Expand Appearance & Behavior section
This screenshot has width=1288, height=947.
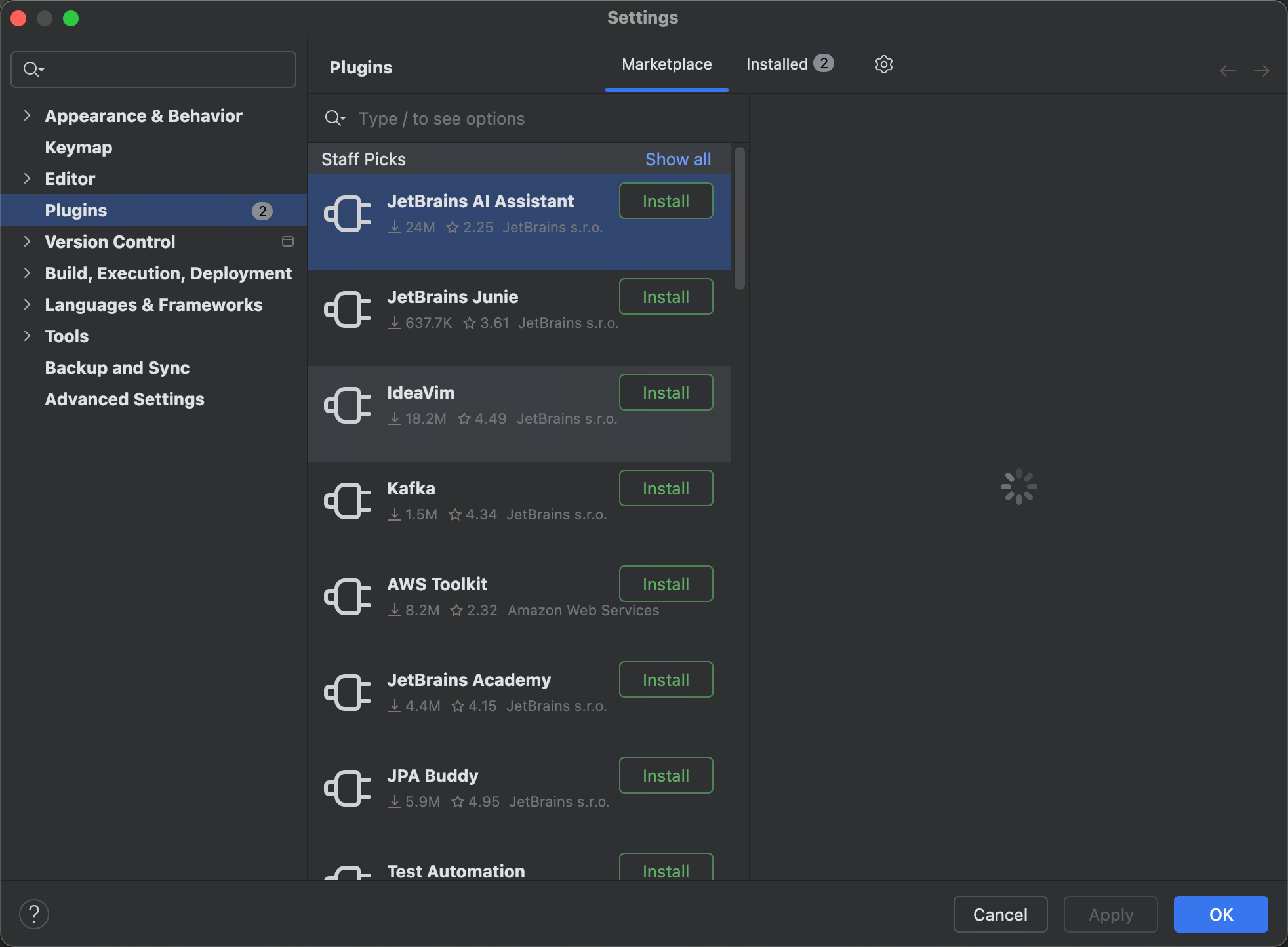coord(27,116)
